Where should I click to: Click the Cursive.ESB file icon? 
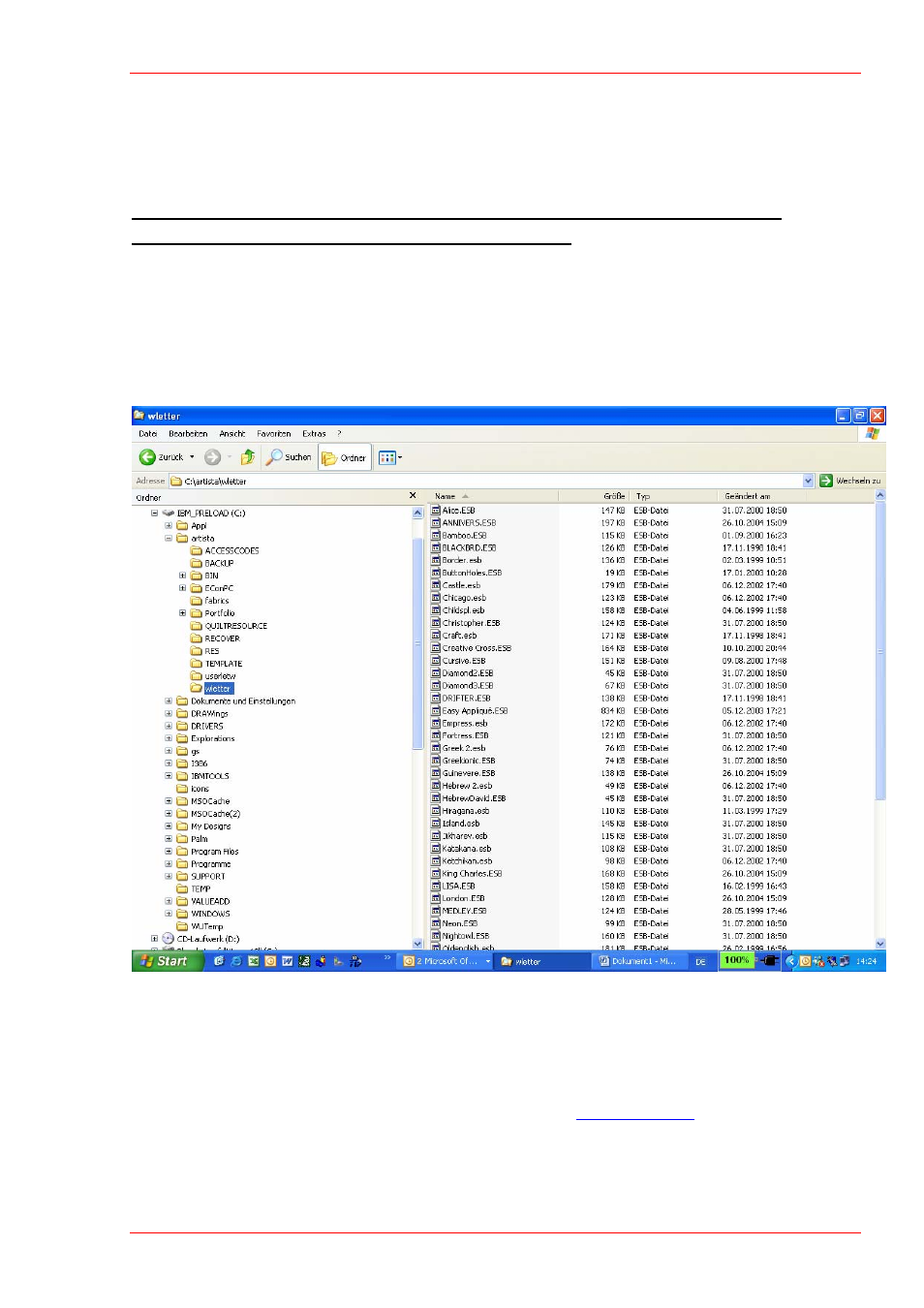[436, 661]
